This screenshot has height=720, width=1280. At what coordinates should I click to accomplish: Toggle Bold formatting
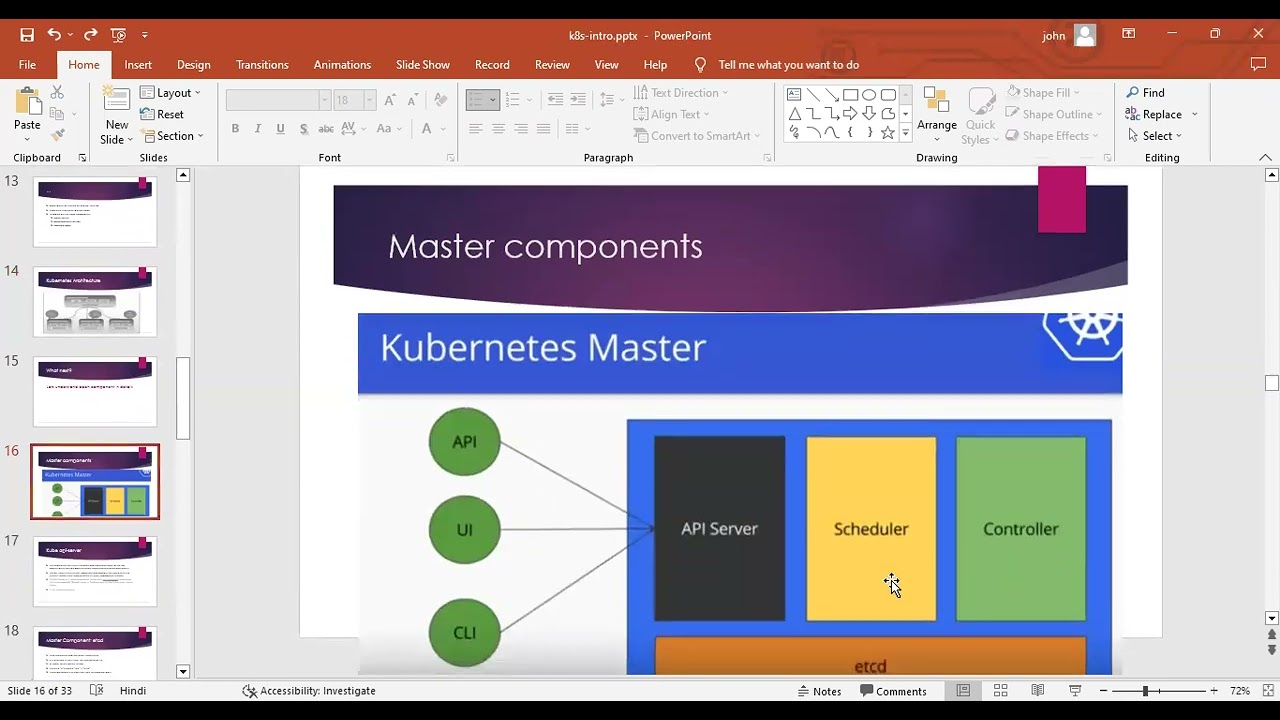[235, 129]
